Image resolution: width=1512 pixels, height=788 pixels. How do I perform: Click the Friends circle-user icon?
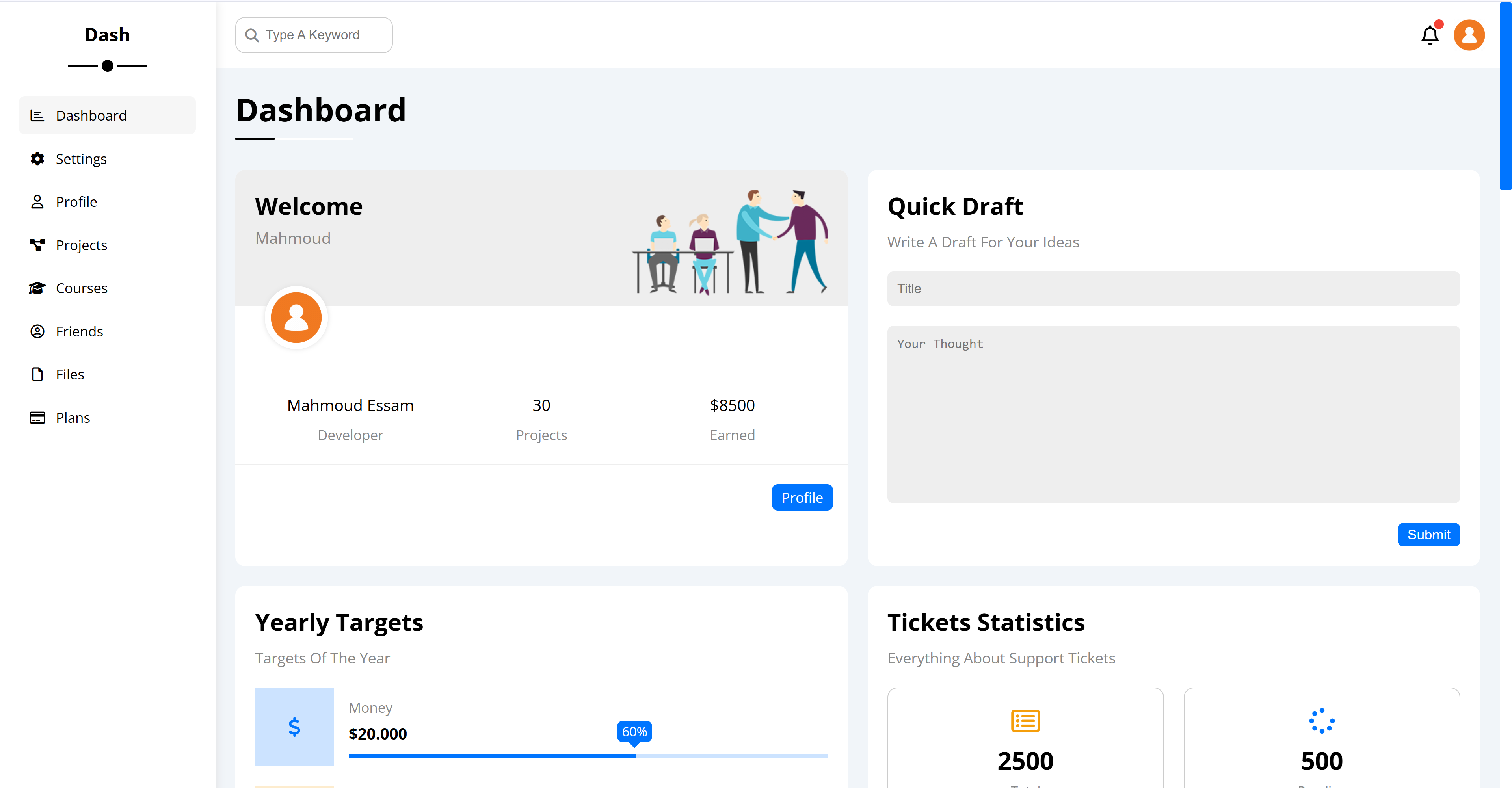[x=37, y=331]
